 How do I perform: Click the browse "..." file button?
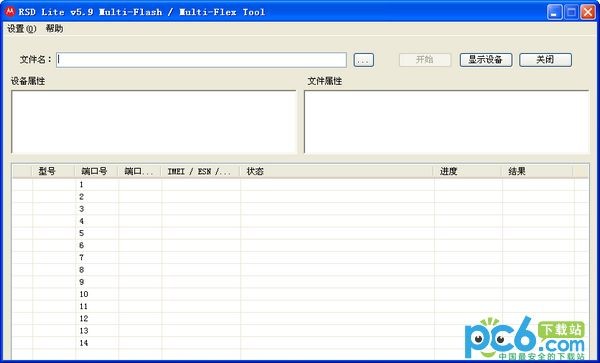[x=364, y=60]
